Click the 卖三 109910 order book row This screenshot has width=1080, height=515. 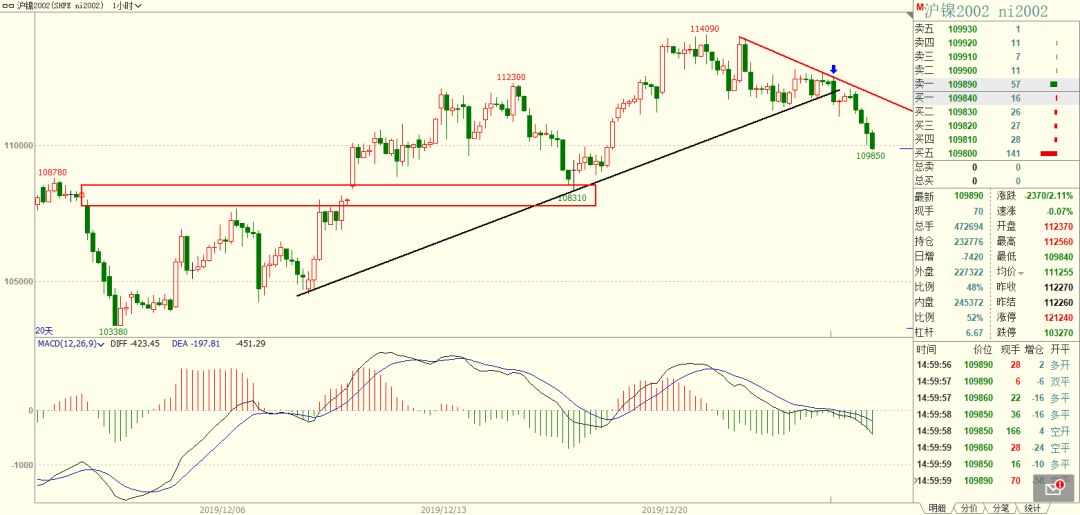[996, 56]
